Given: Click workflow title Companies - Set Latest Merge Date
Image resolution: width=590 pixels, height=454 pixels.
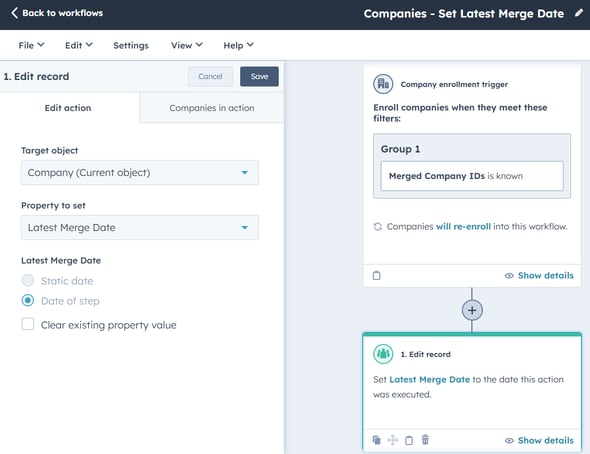Looking at the screenshot, I should coord(464,14).
